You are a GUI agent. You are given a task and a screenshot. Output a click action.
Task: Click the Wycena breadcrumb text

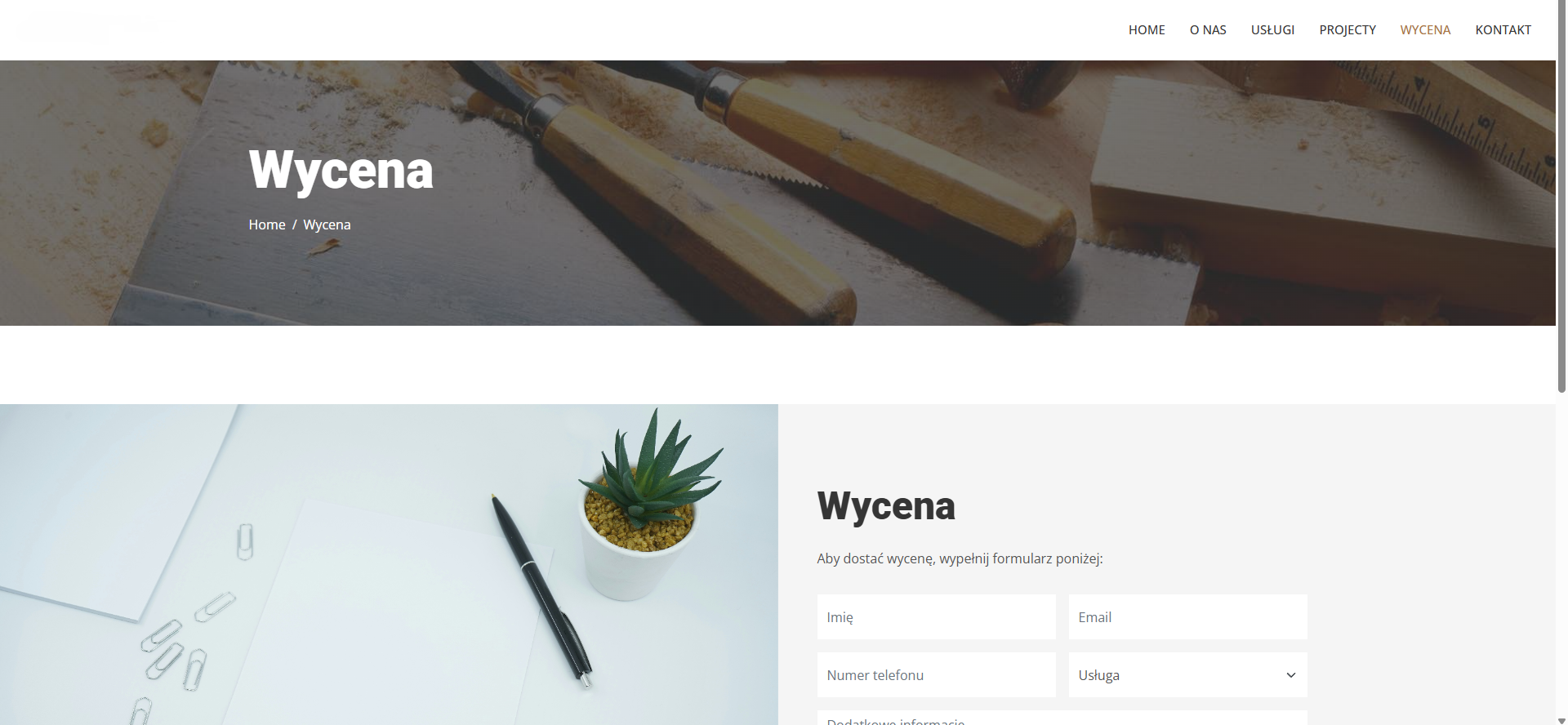pyautogui.click(x=327, y=225)
